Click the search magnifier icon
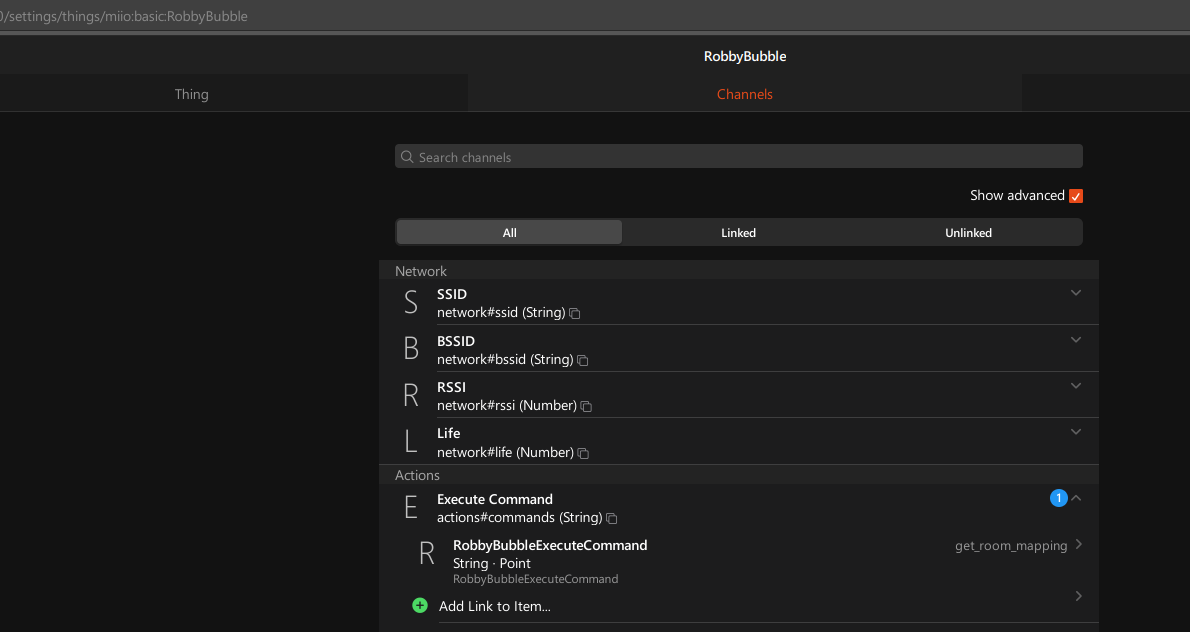The height and width of the screenshot is (632, 1190). 407,157
